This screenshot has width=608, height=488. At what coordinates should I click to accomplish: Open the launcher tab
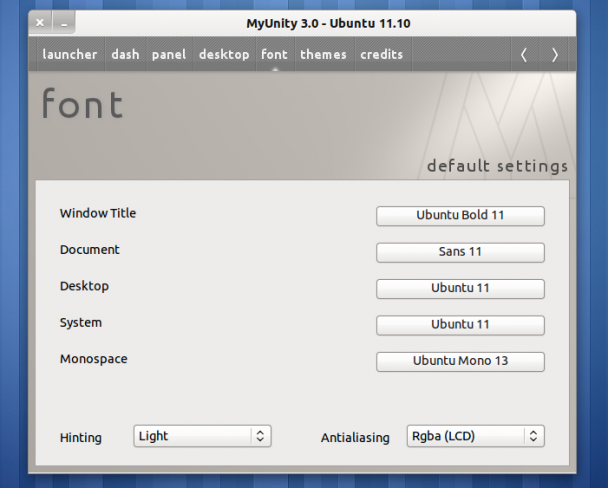tap(70, 54)
